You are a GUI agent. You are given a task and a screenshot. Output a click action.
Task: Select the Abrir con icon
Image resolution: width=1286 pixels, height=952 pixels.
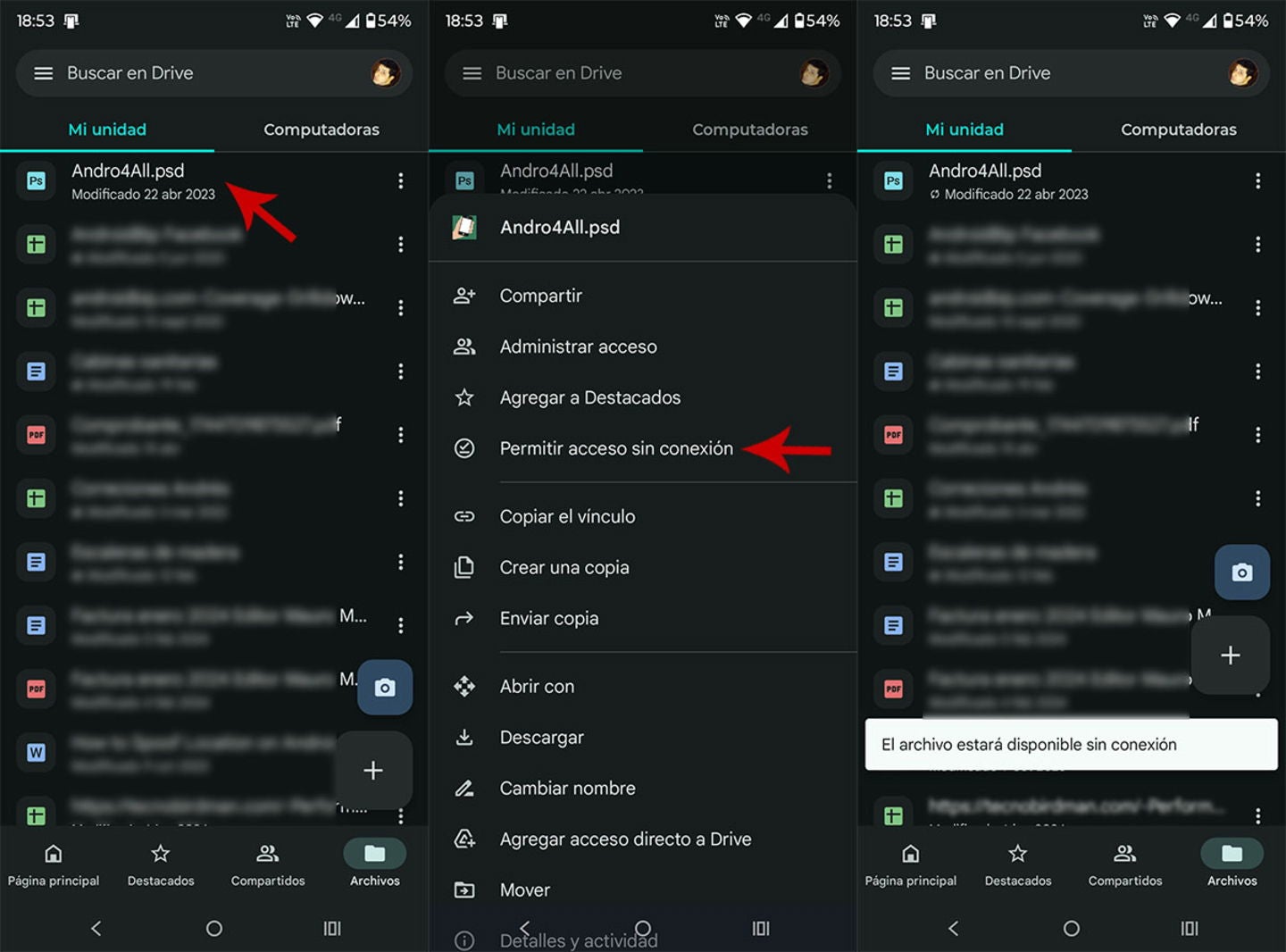coord(464,686)
